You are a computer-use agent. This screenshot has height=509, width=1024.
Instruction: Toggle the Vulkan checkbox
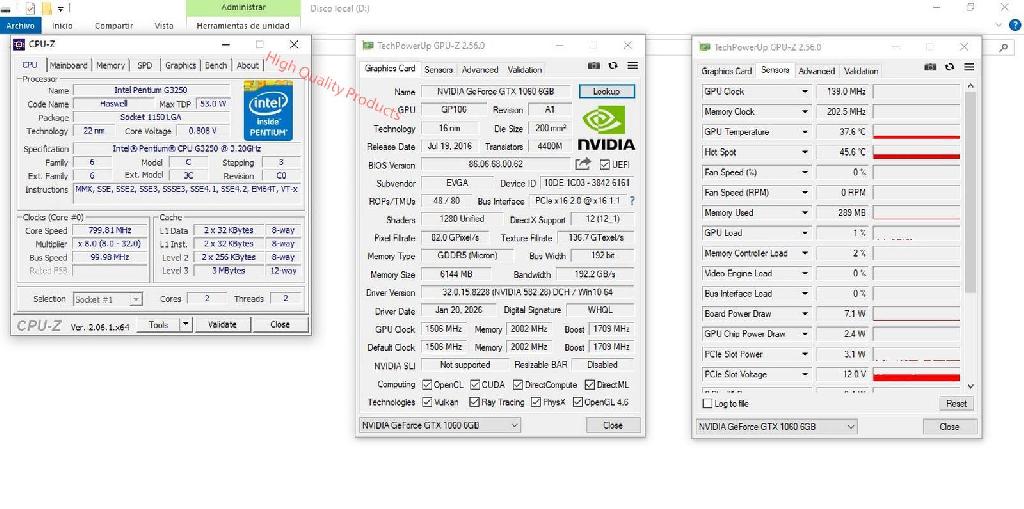(x=427, y=402)
